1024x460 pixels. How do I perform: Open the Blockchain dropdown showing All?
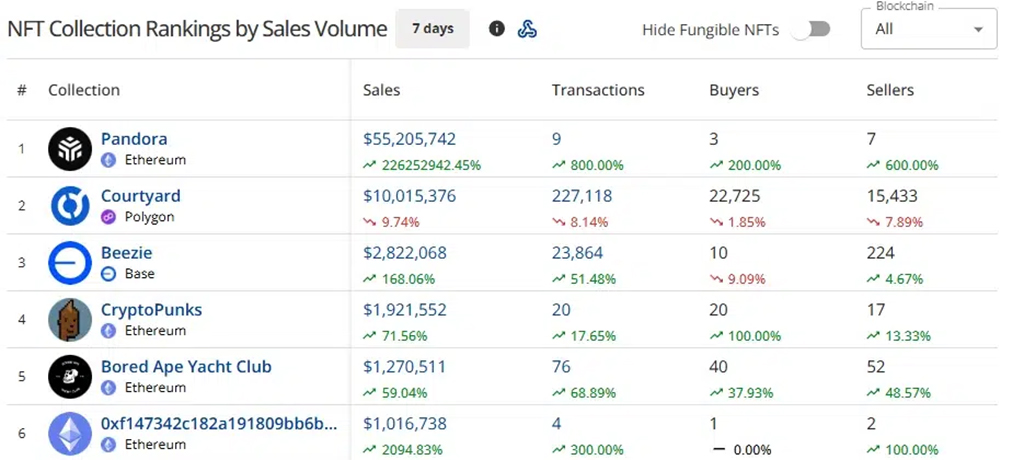(x=929, y=29)
